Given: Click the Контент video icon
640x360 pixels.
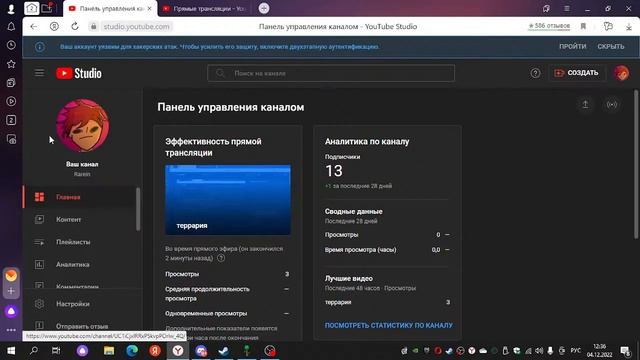Looking at the screenshot, I should click(x=39, y=219).
